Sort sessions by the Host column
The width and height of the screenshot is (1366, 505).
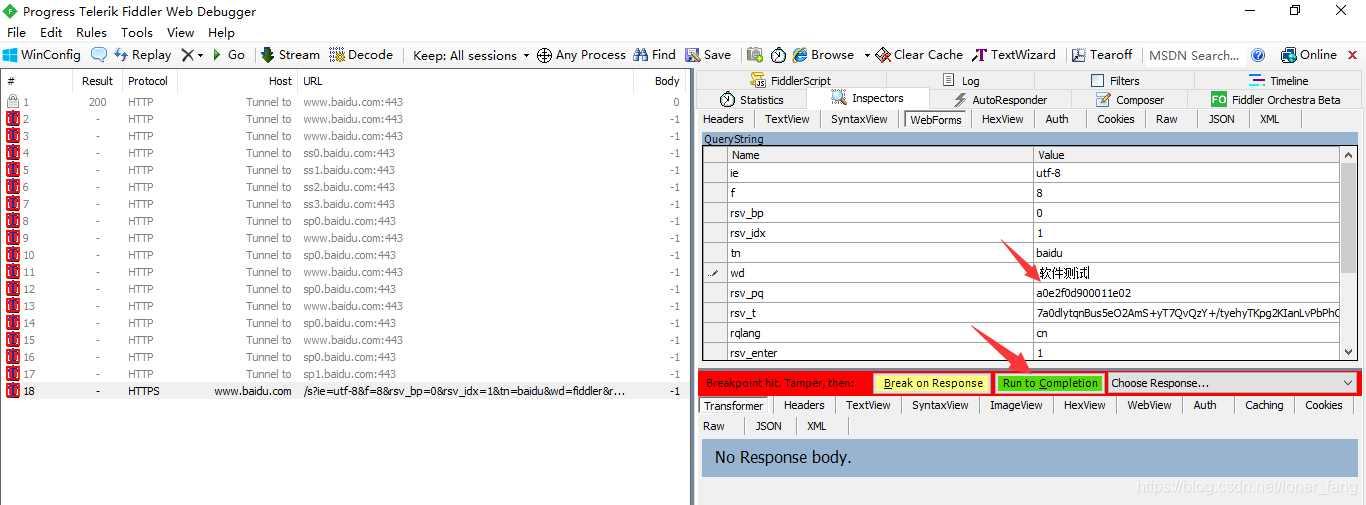(x=237, y=81)
